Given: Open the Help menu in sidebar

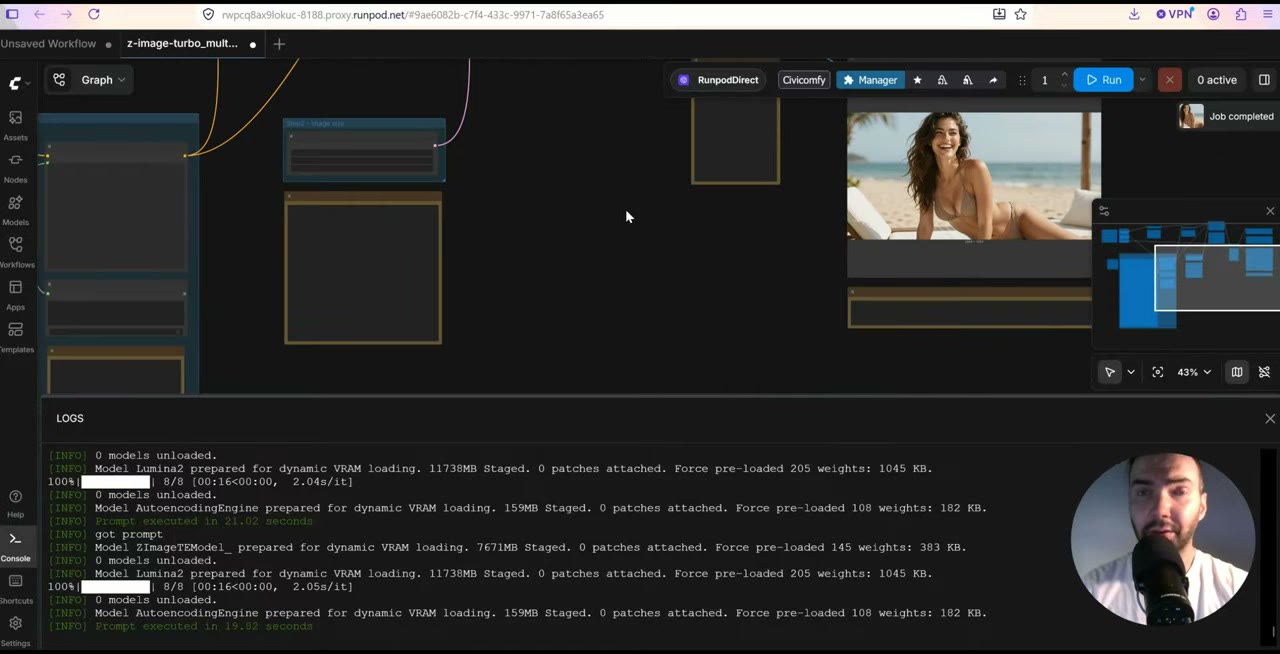Looking at the screenshot, I should 15,503.
